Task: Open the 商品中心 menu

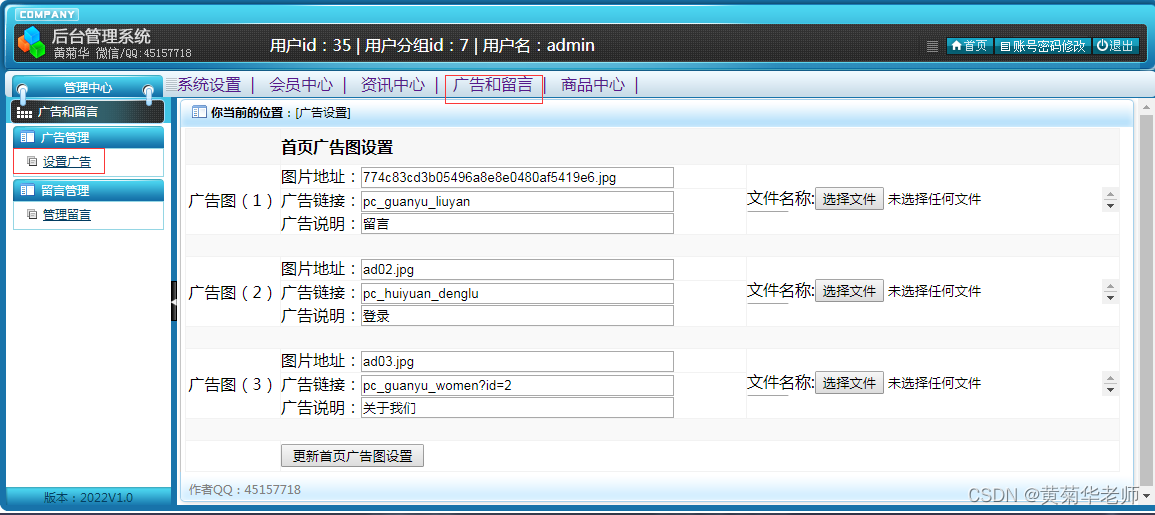Action: click(x=593, y=85)
